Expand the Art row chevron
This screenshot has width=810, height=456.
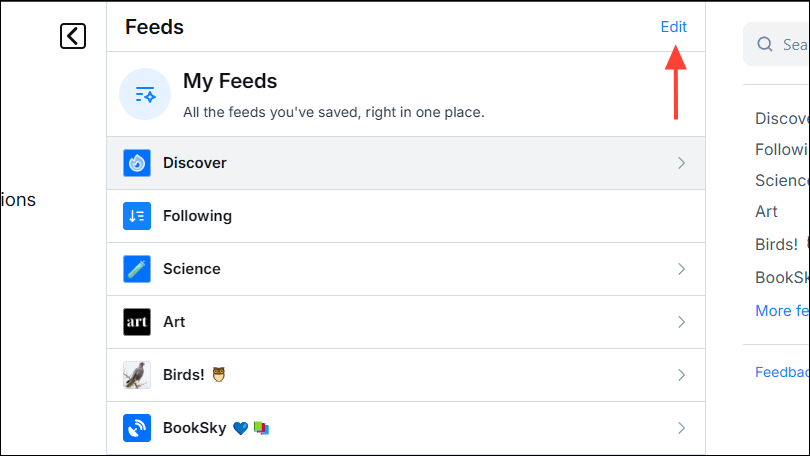[x=681, y=322]
